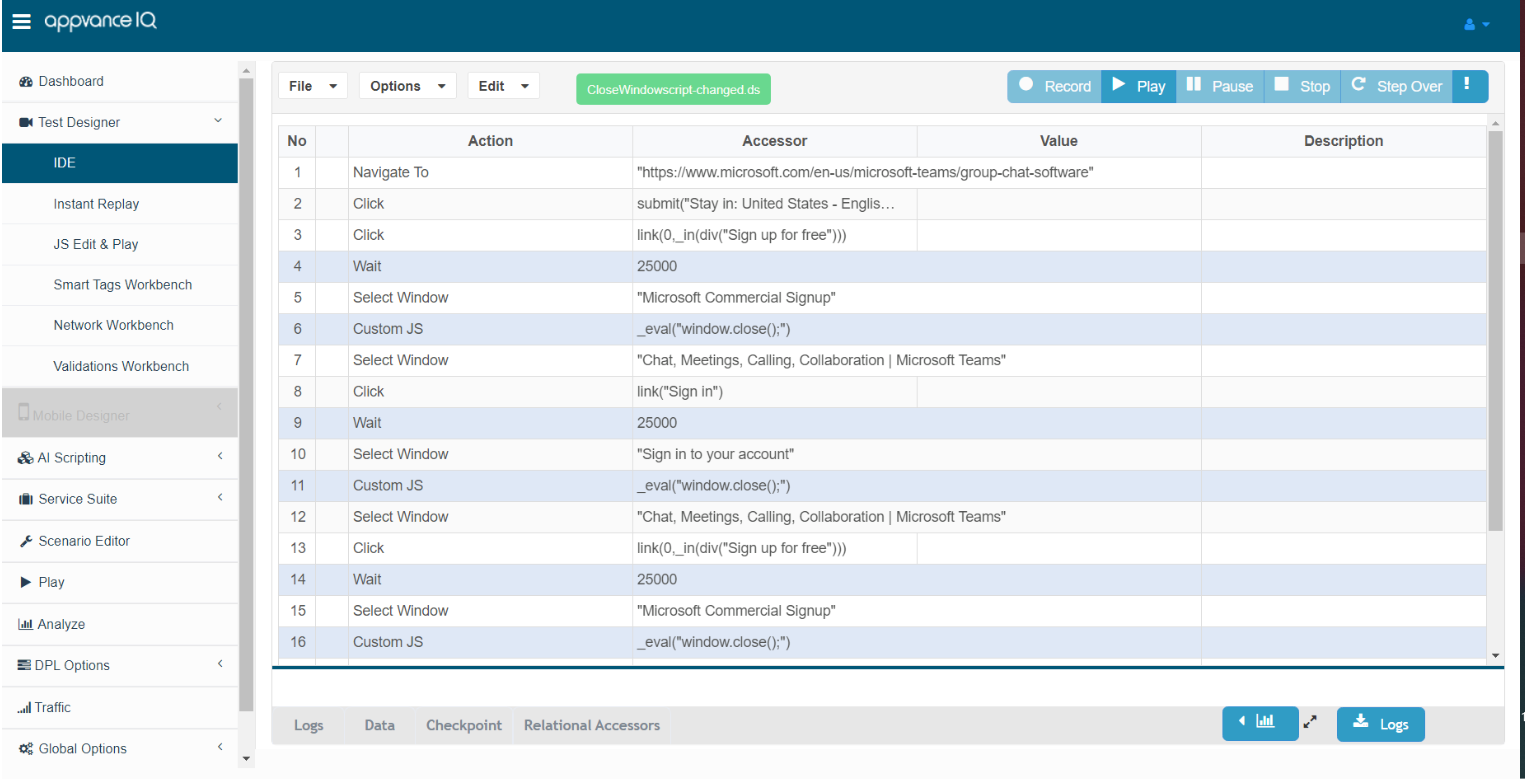This screenshot has height=779, width=1525.
Task: Switch to the Data tab
Action: [380, 725]
